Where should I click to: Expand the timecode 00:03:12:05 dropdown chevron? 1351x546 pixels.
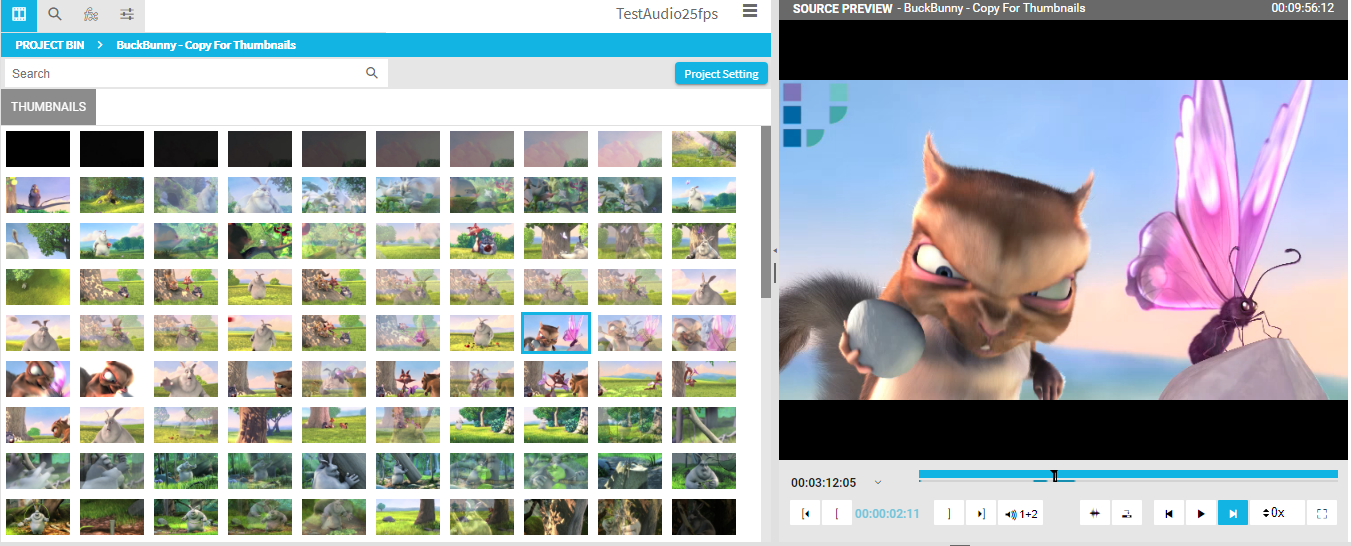tap(878, 483)
